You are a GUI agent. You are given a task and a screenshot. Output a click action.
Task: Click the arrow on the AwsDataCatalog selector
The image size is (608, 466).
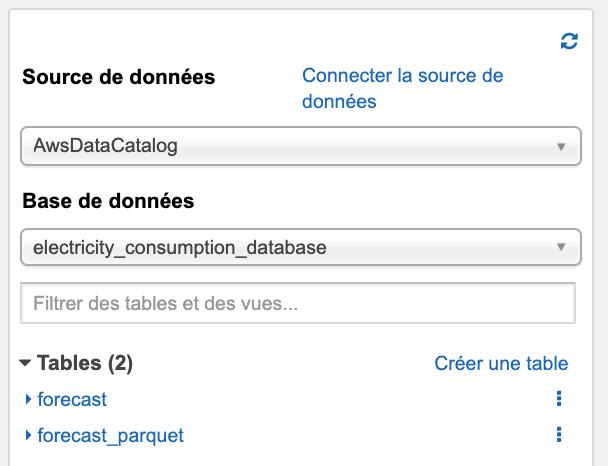tap(562, 147)
